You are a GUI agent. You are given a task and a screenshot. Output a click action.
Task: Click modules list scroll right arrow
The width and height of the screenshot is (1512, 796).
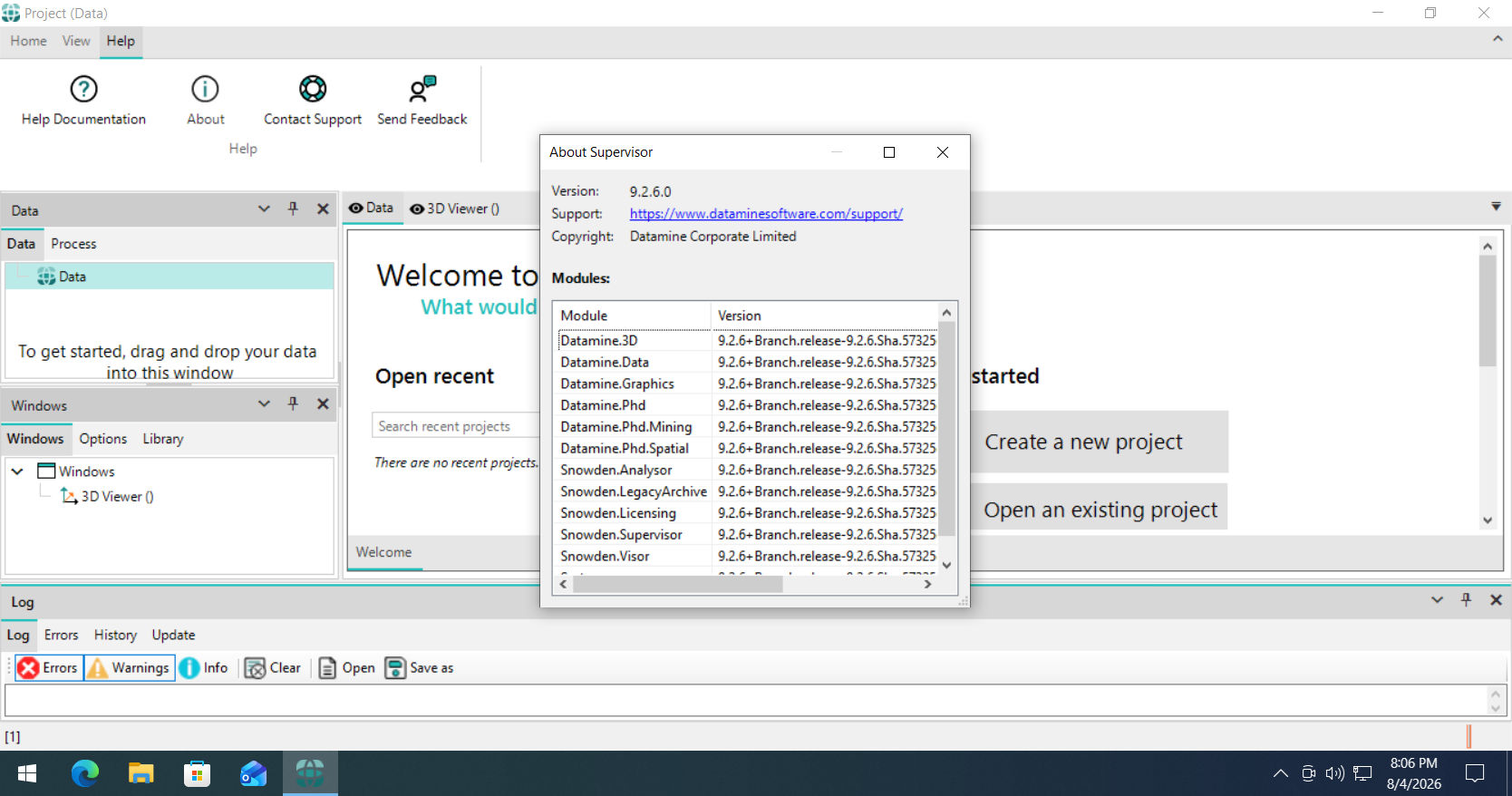927,585
